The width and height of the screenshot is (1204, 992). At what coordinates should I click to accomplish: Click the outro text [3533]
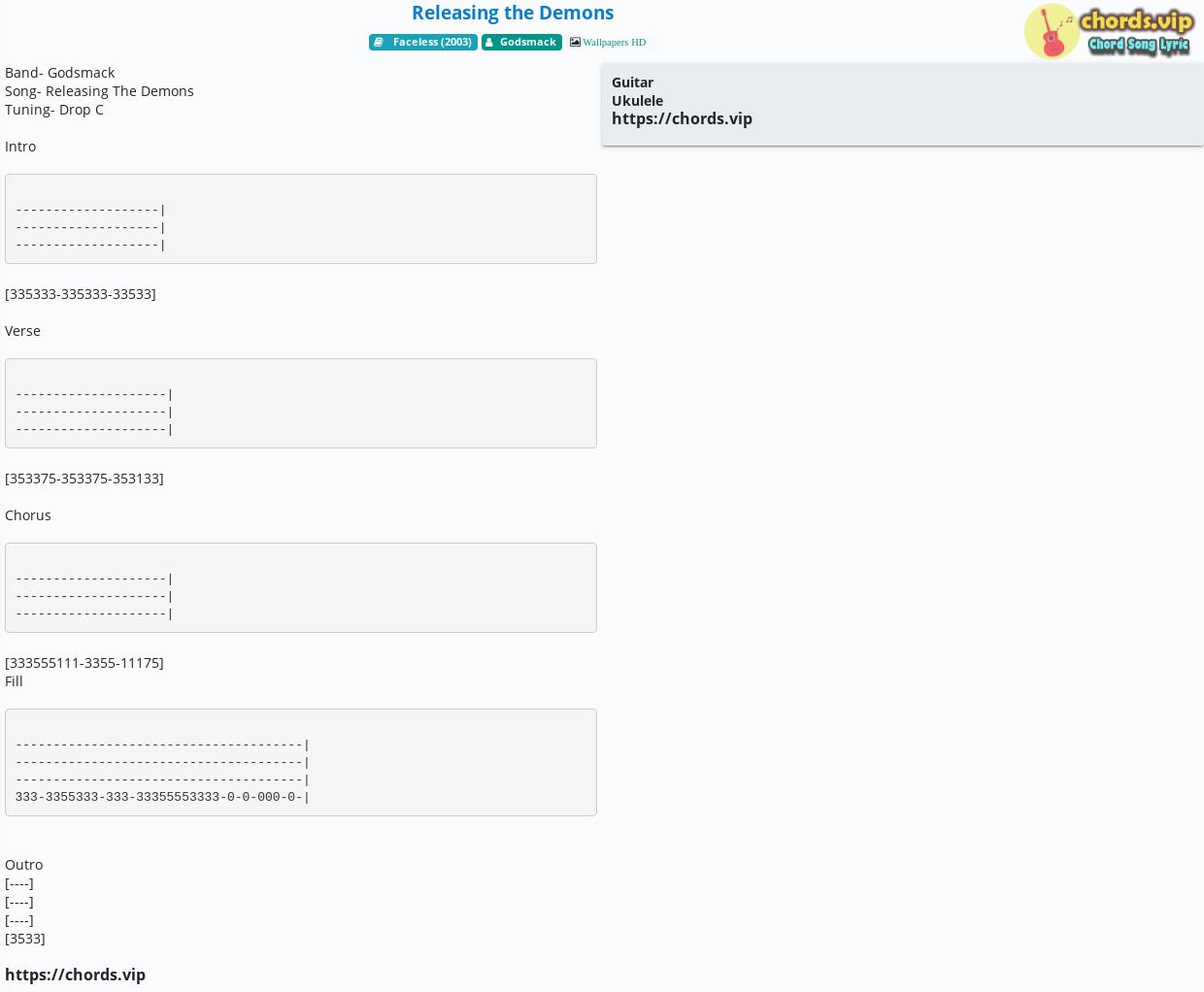24,939
